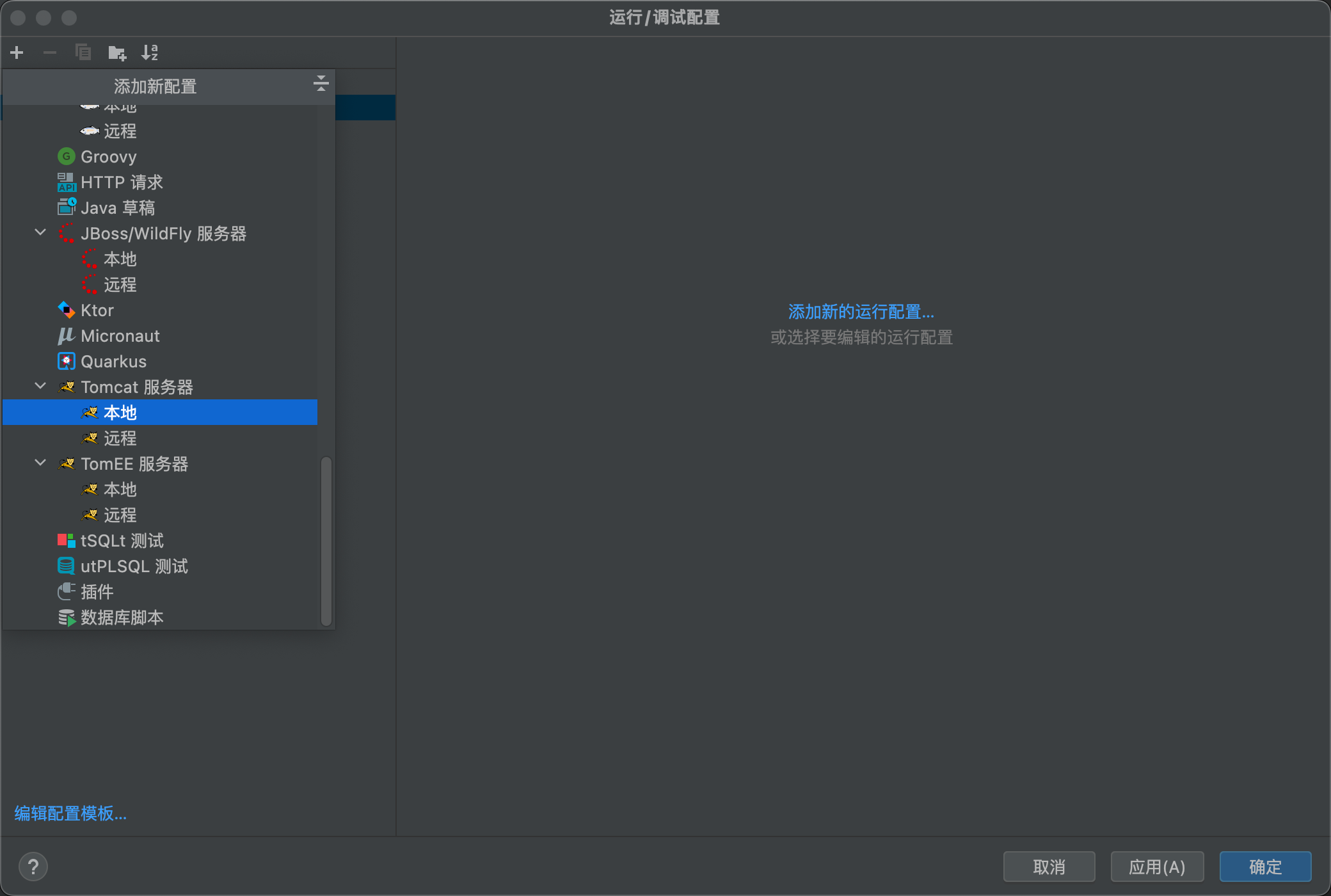Choose the 插件 configuration type
This screenshot has height=896, width=1331.
160,591
